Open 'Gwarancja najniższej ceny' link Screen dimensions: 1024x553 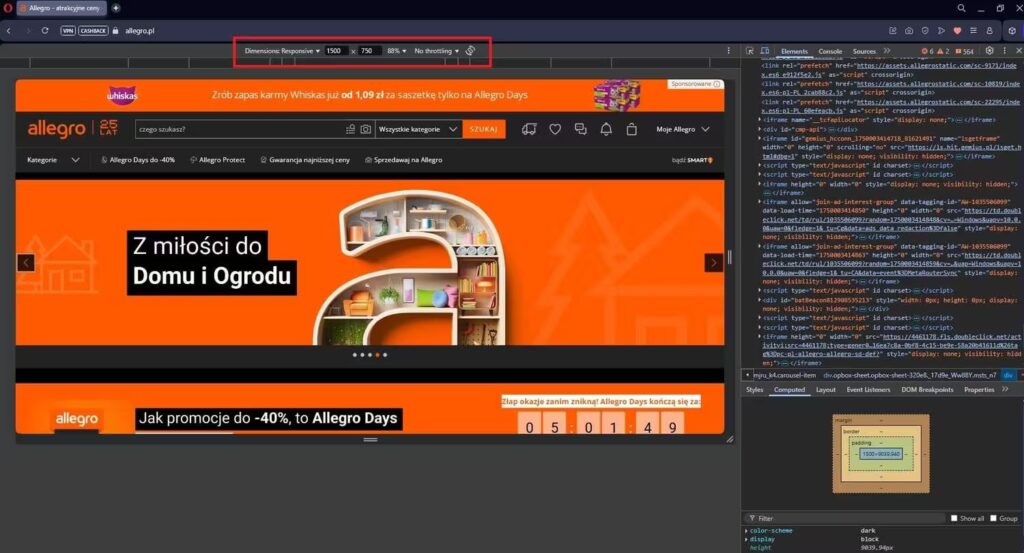(305, 159)
